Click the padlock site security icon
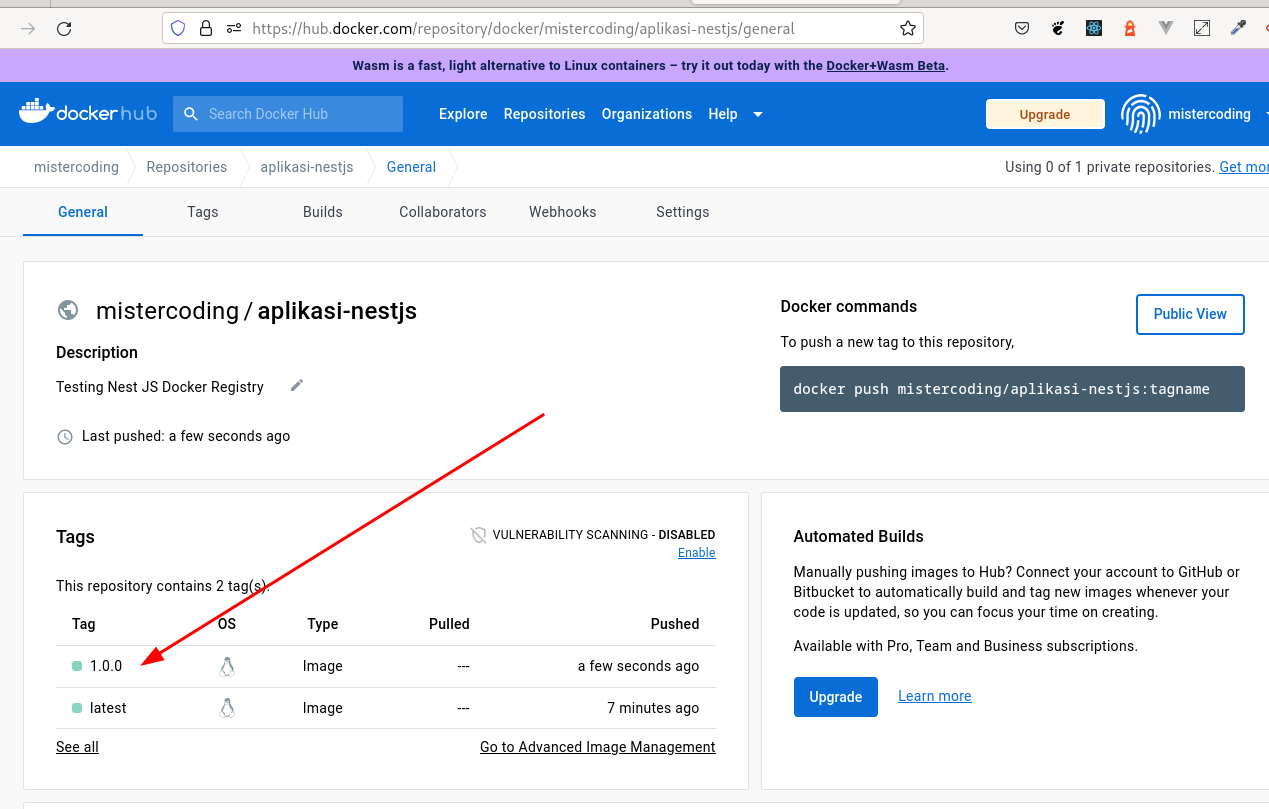 (206, 29)
